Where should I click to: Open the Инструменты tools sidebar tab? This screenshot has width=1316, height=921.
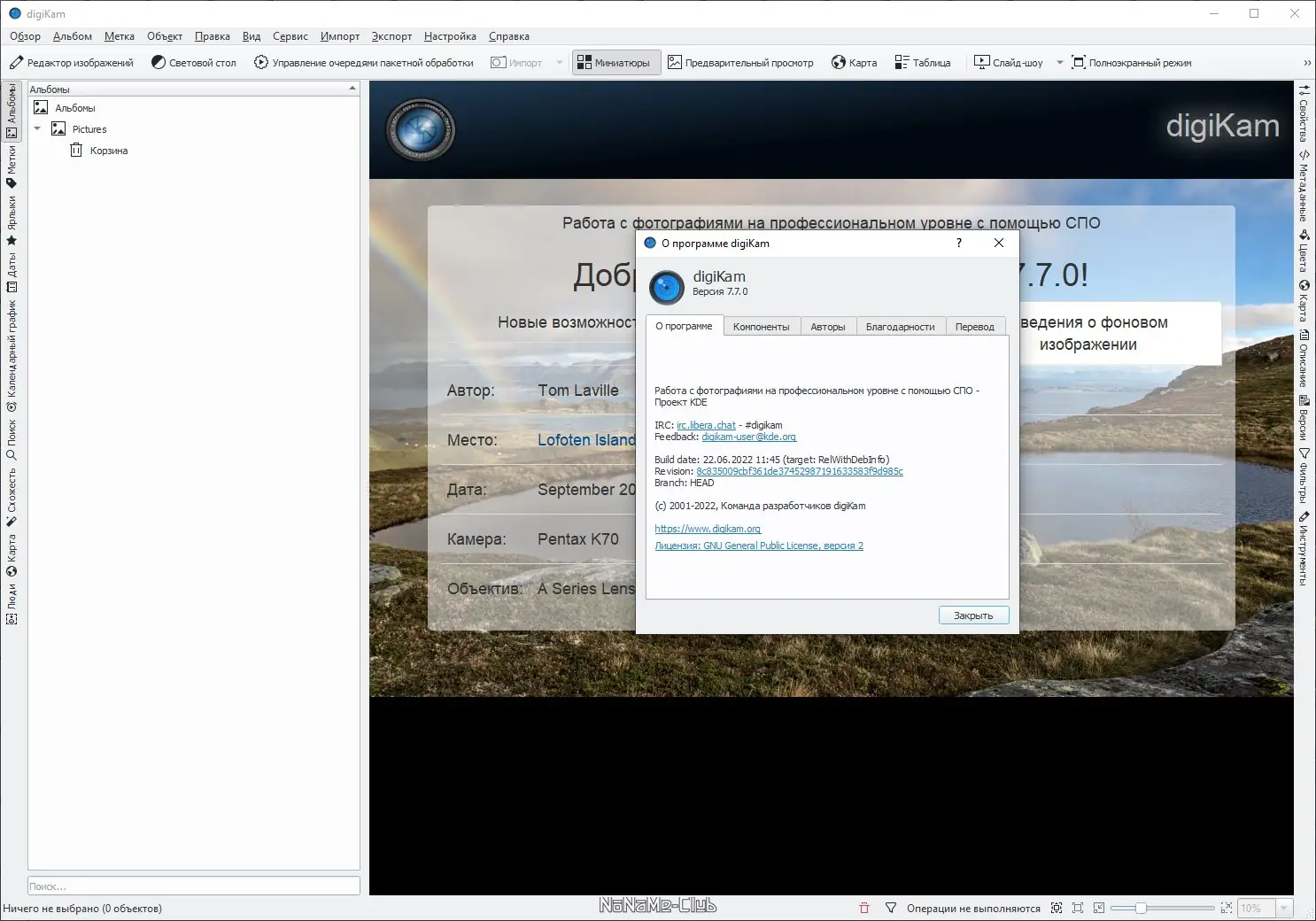(1304, 548)
